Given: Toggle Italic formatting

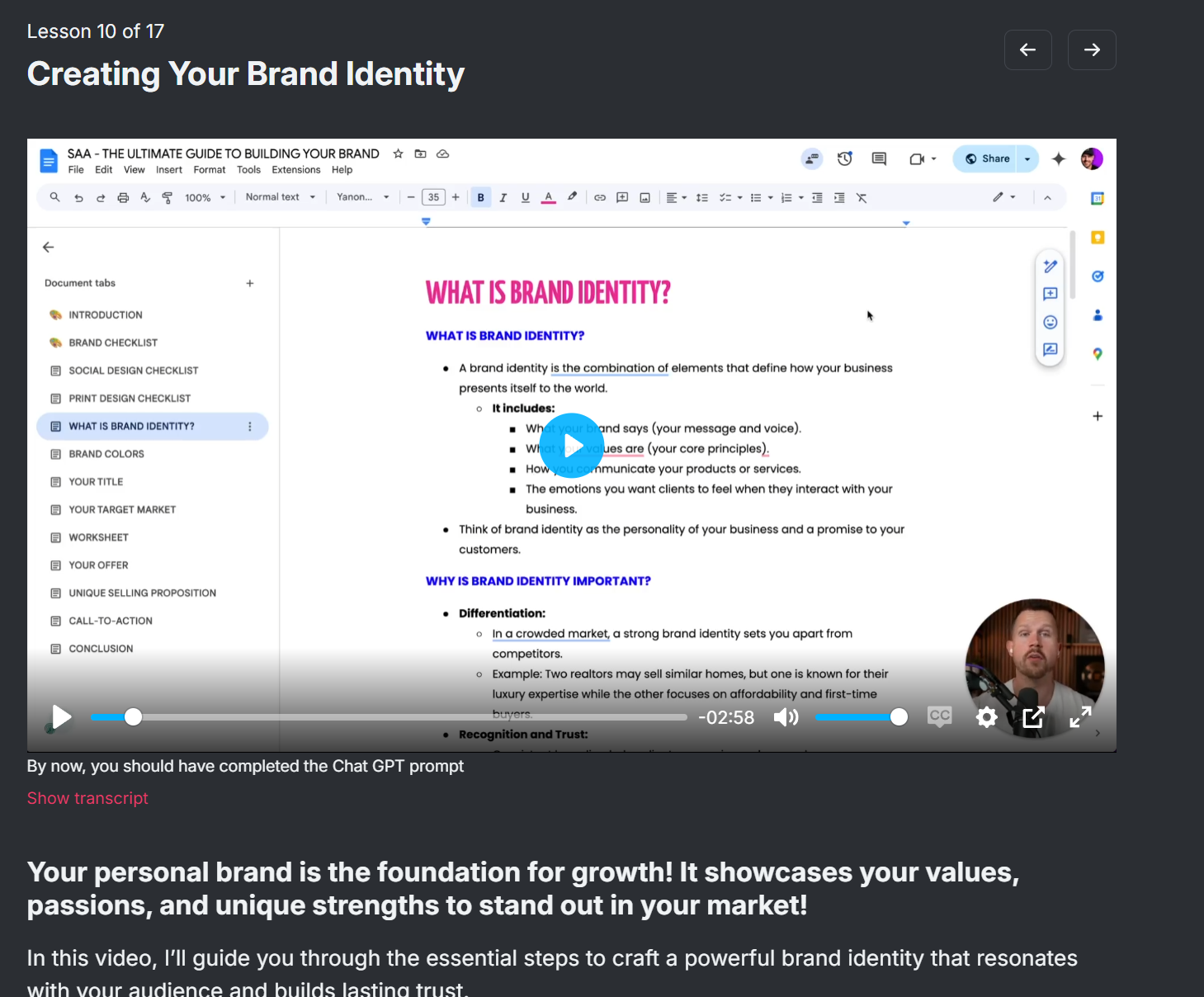Looking at the screenshot, I should coord(503,197).
